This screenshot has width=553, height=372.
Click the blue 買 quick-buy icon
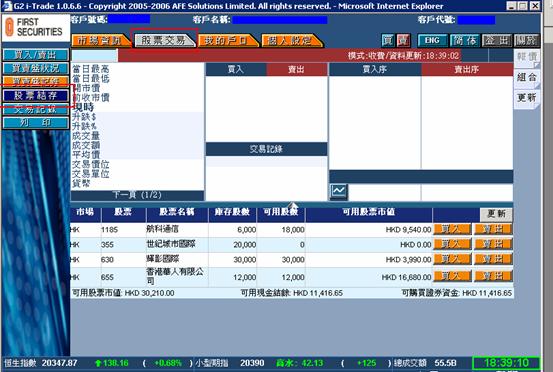tap(388, 41)
